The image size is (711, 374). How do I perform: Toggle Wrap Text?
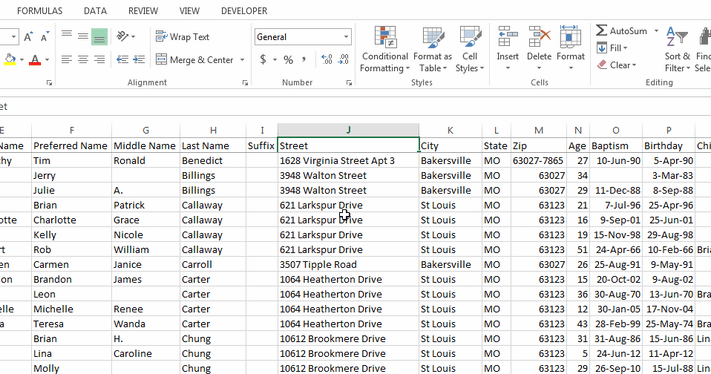point(182,37)
